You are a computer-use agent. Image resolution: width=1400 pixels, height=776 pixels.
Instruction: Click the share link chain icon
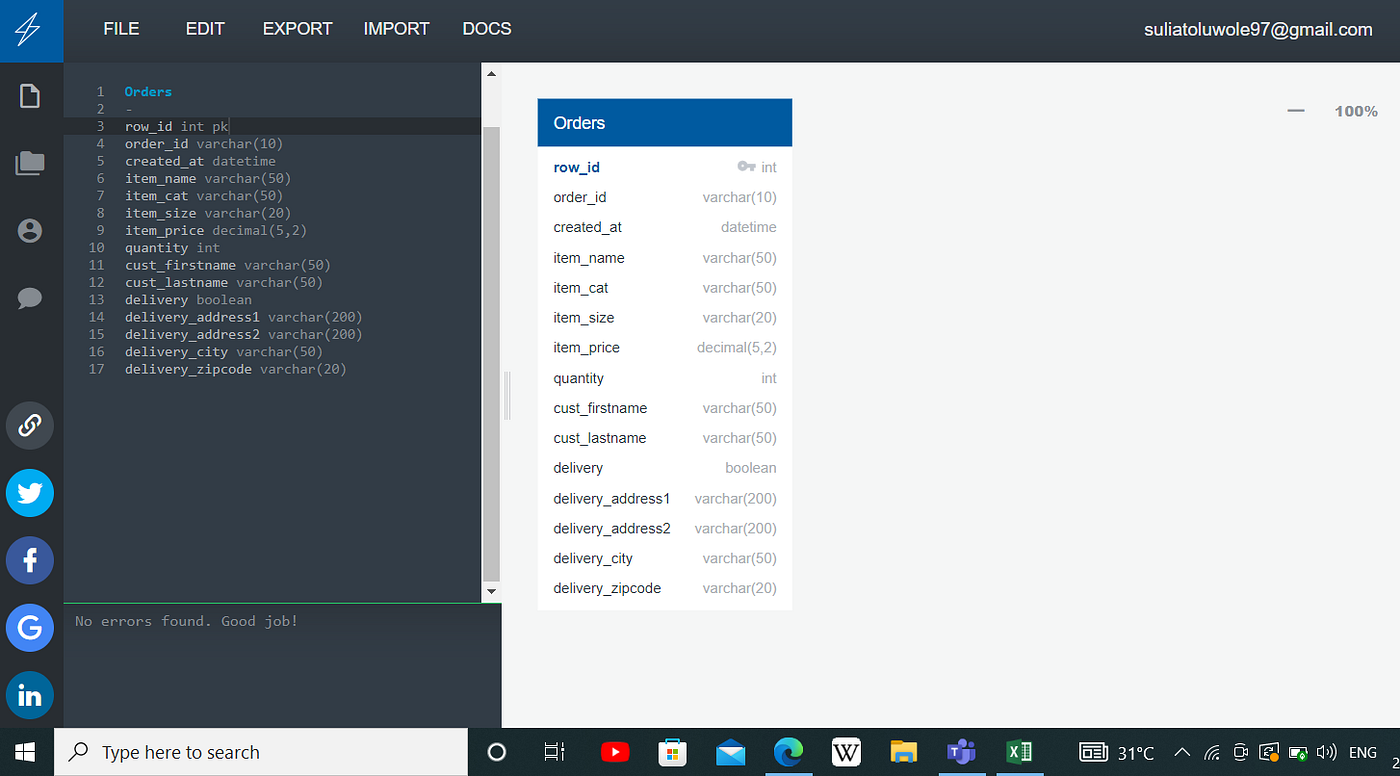30,425
